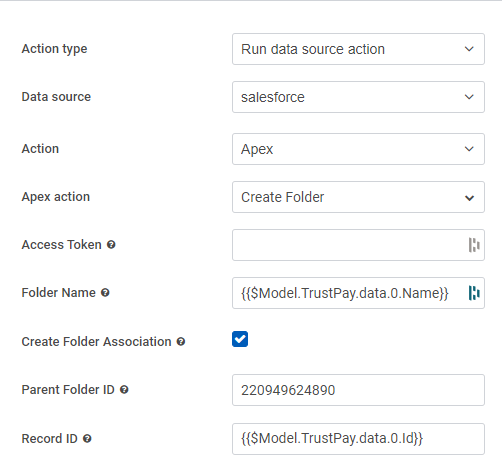Click into the empty Access Token field
The height and width of the screenshot is (465, 502).
(350, 245)
